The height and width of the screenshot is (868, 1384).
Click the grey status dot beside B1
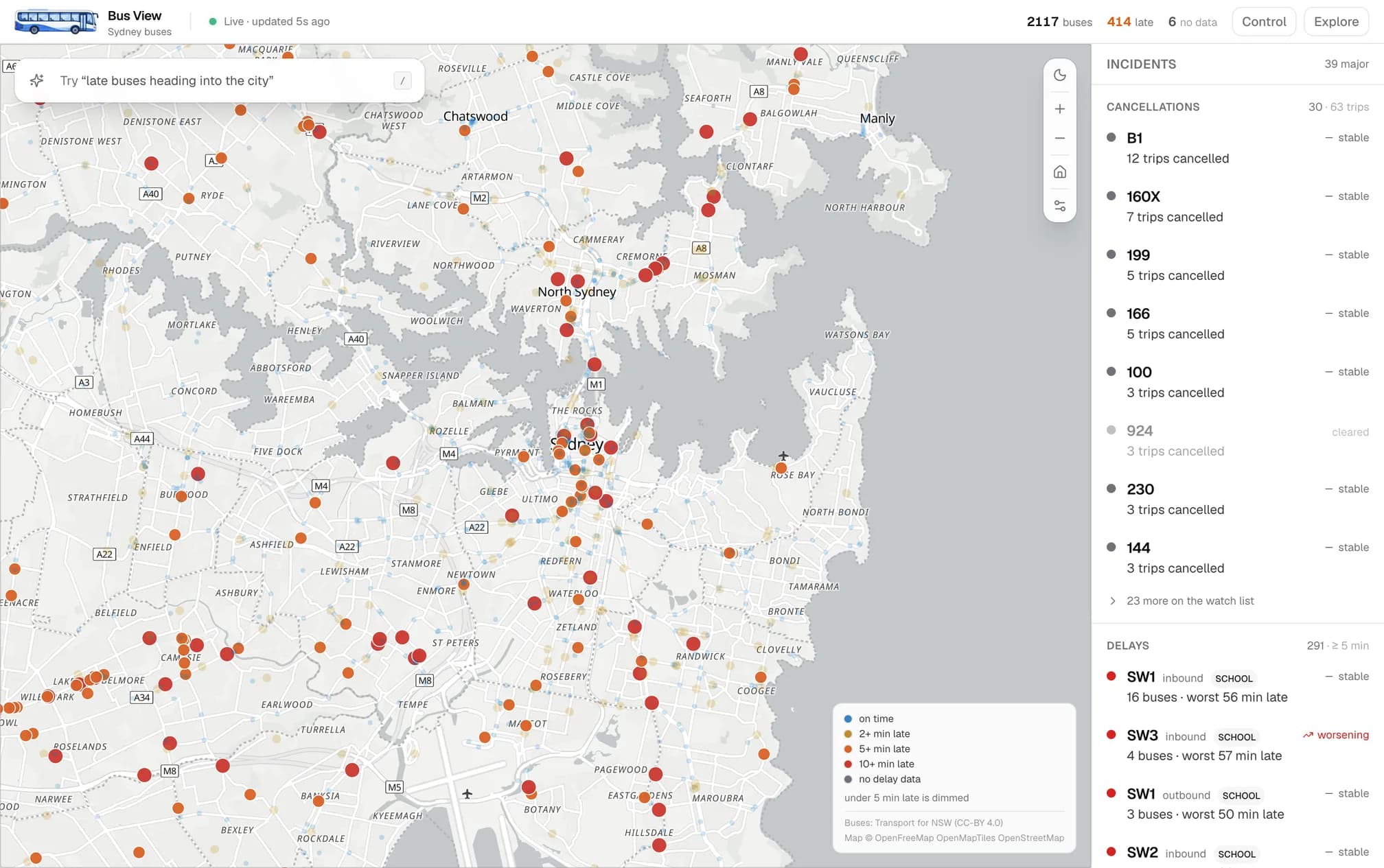coord(1111,137)
